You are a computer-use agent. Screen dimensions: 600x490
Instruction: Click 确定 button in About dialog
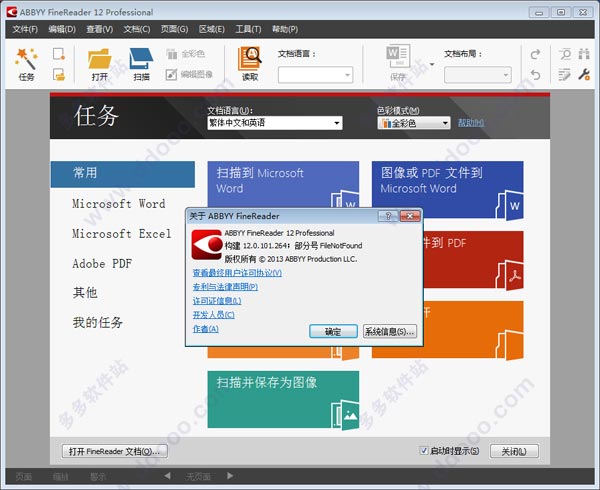click(x=333, y=331)
